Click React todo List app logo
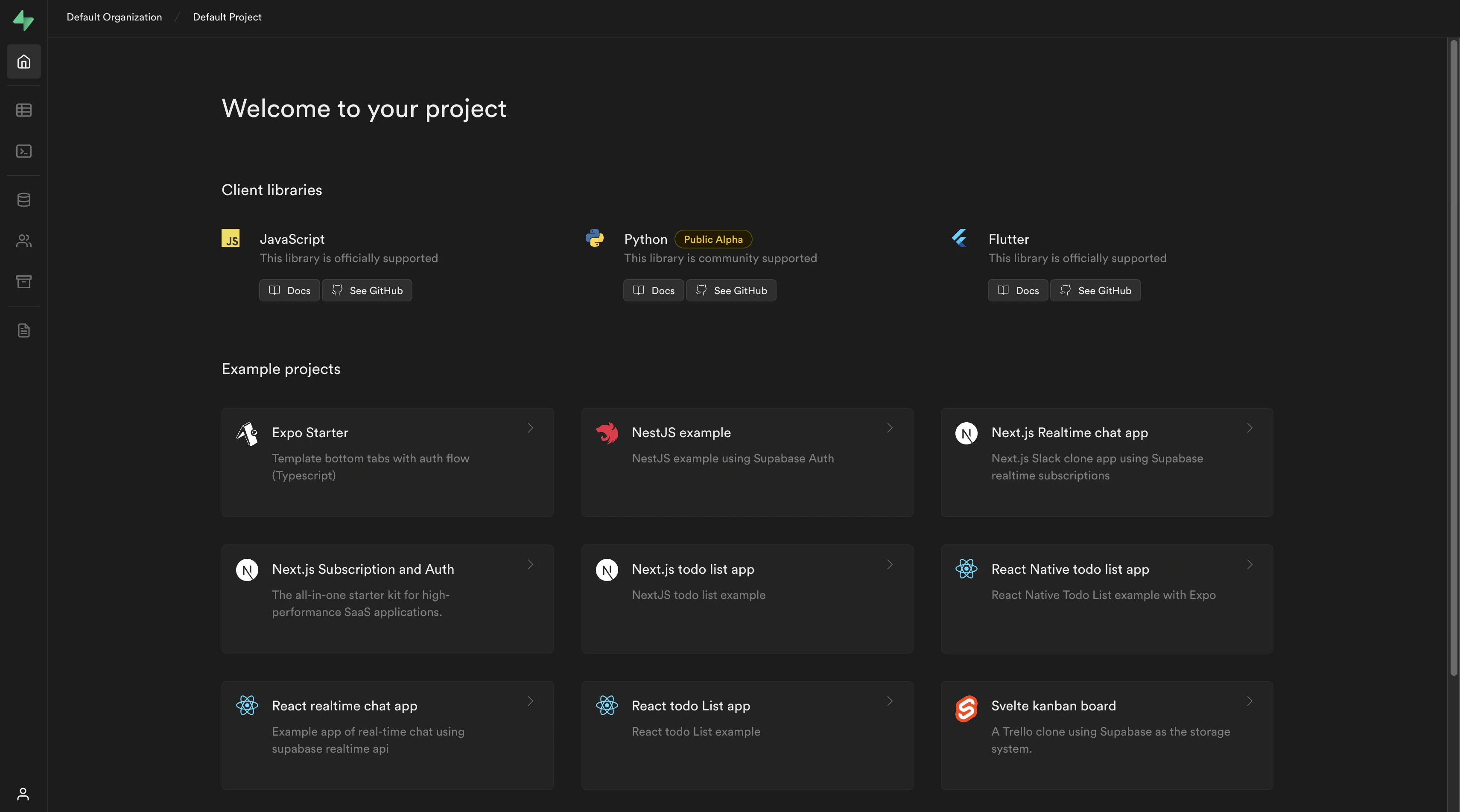1460x812 pixels. (607, 705)
